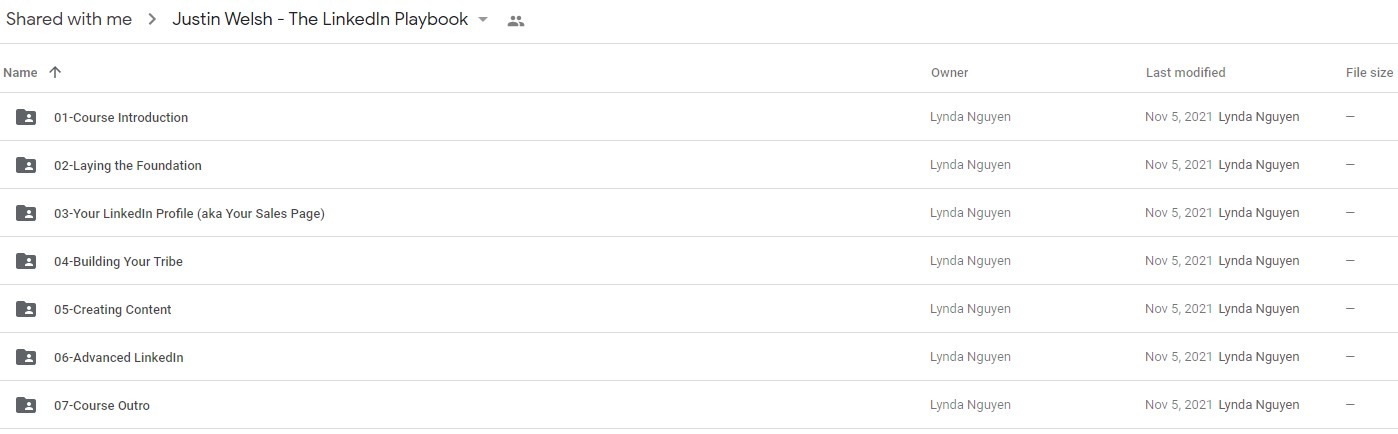Expand the breadcrumb chevron after Shared with me
The height and width of the screenshot is (434, 1398).
point(152,20)
